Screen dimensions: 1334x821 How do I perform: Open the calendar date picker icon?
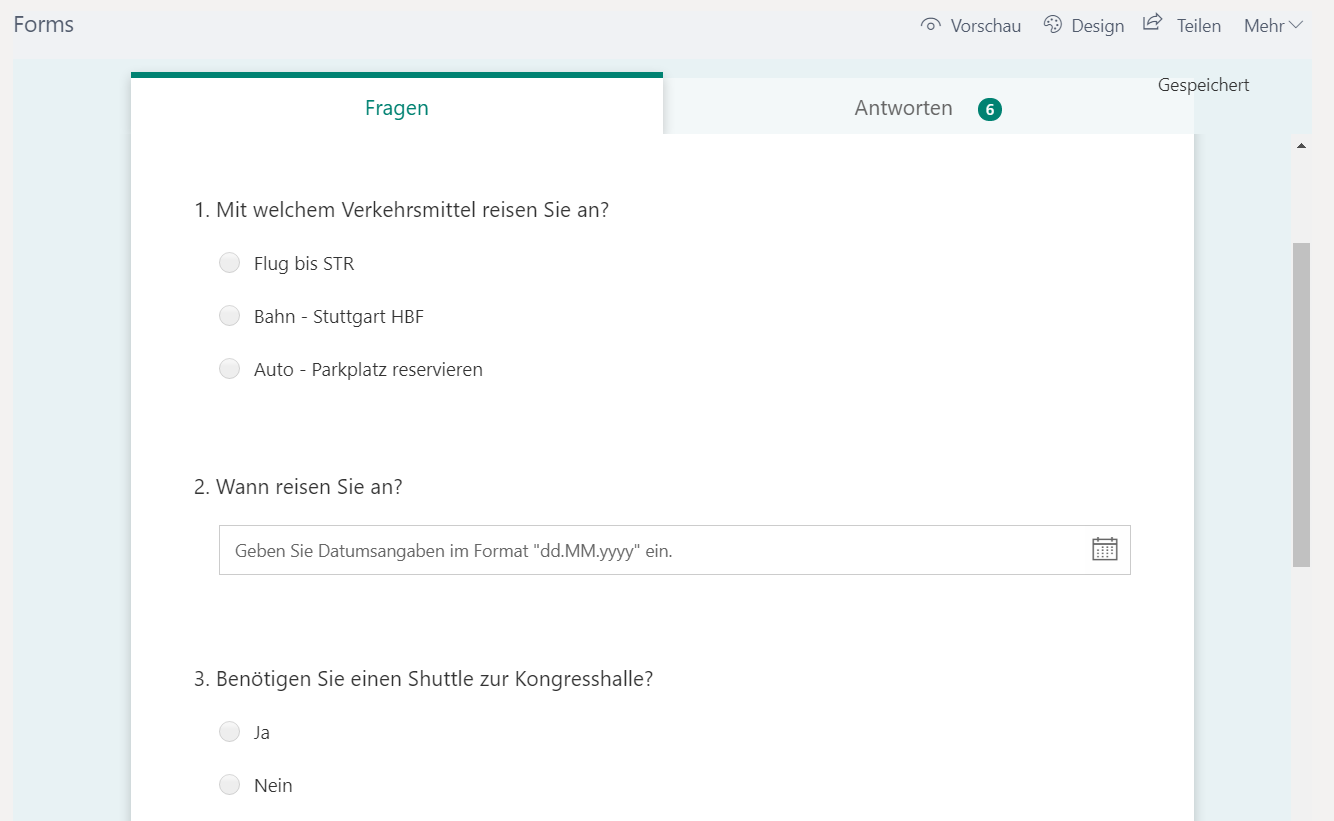[x=1104, y=549]
